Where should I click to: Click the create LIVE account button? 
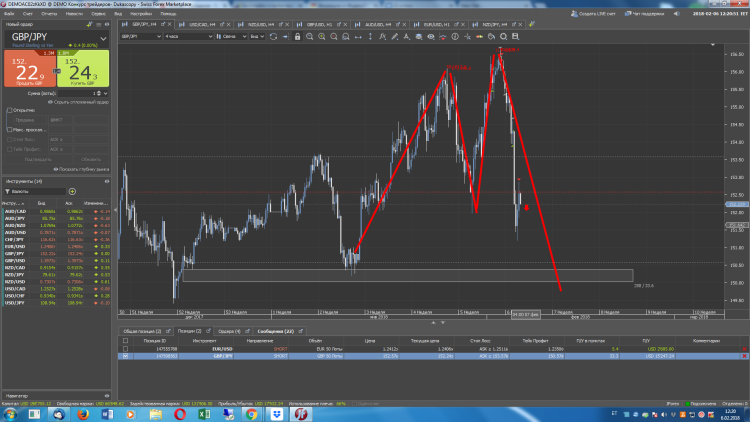point(593,13)
